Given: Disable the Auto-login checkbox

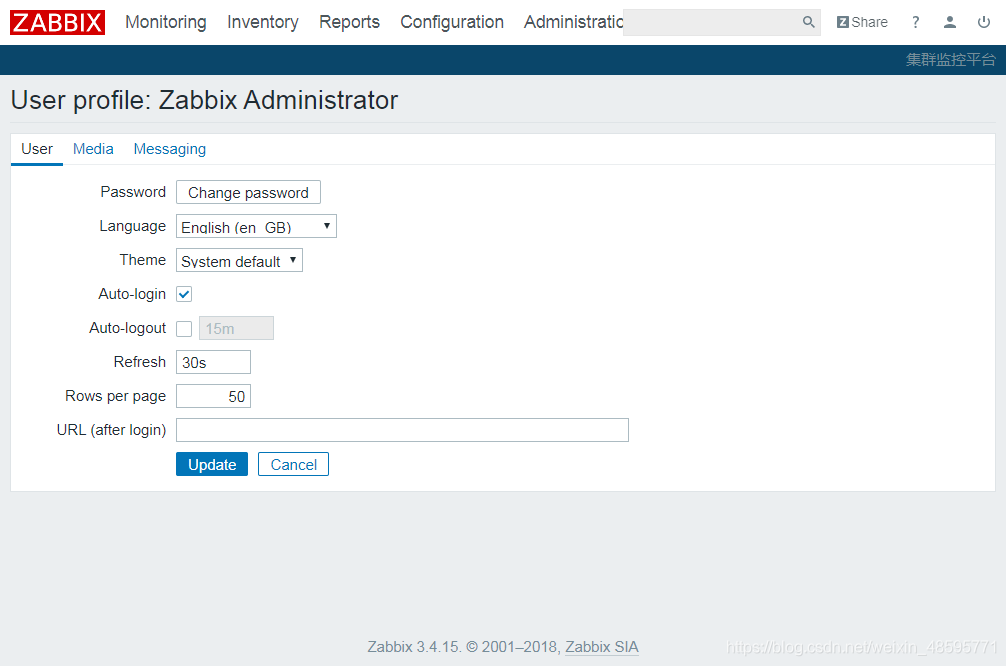Looking at the screenshot, I should coord(184,295).
